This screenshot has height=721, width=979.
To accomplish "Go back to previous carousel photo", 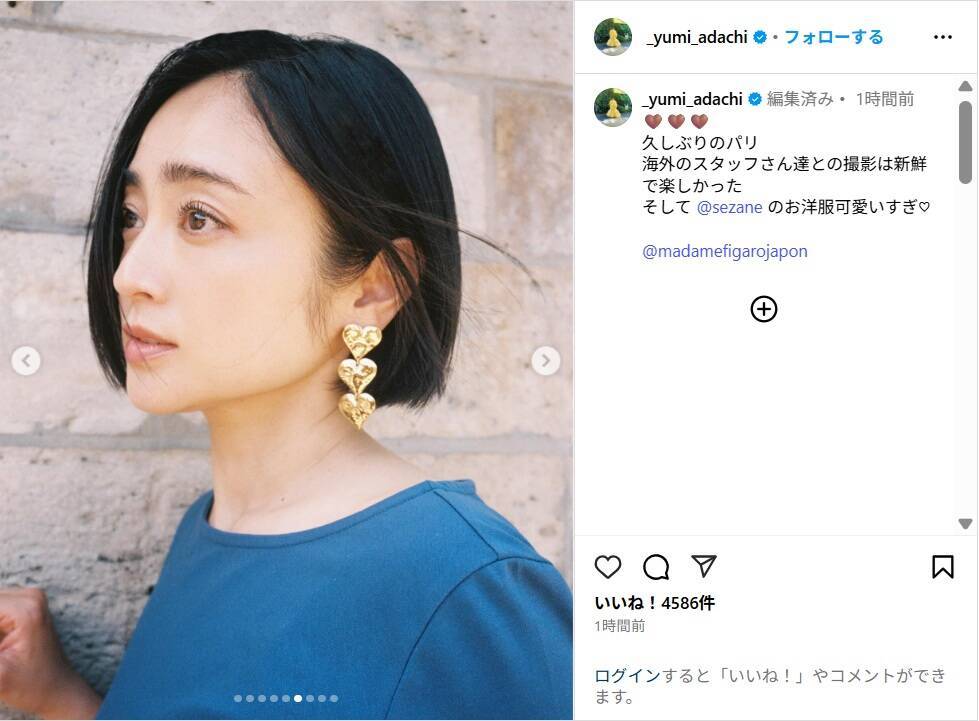I will coord(26,361).
